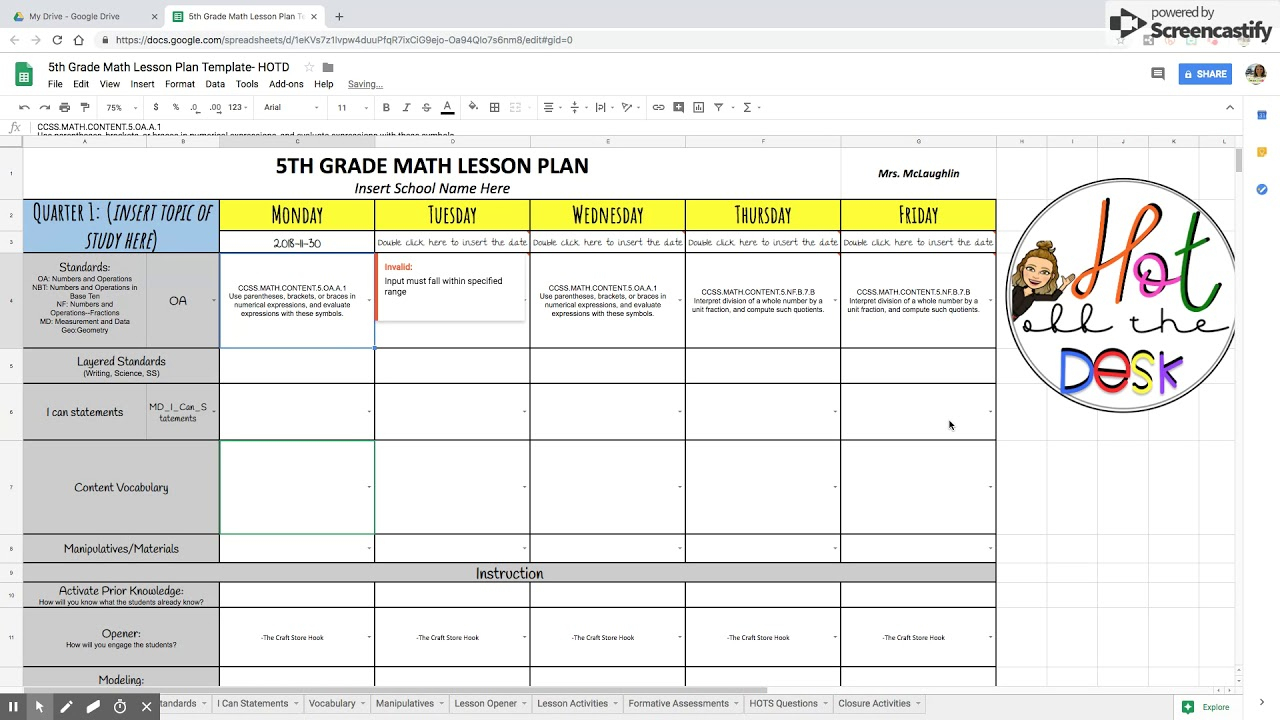Open the borders tool
This screenshot has height=720, width=1280.
click(x=494, y=107)
